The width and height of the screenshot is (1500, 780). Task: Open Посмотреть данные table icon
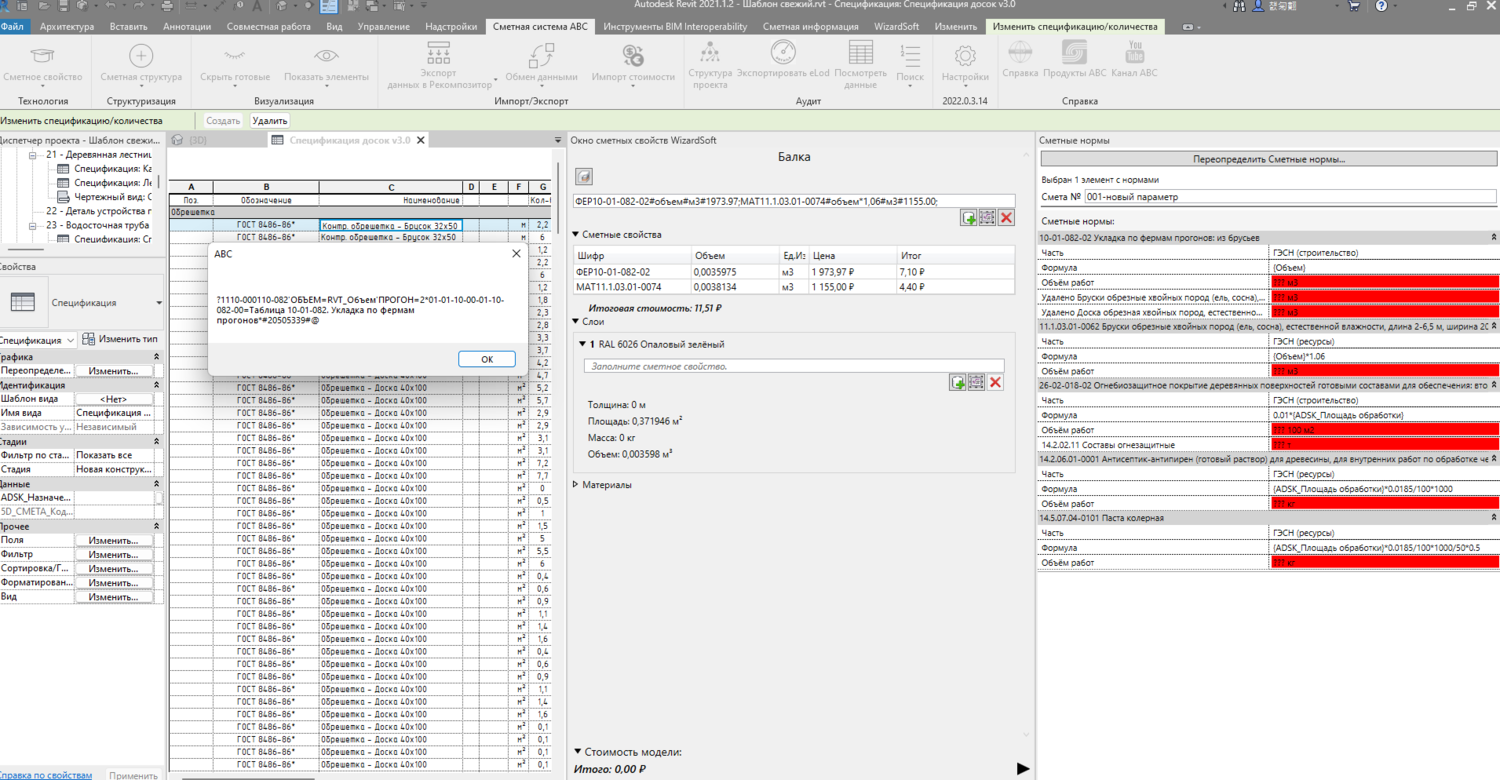pos(860,54)
